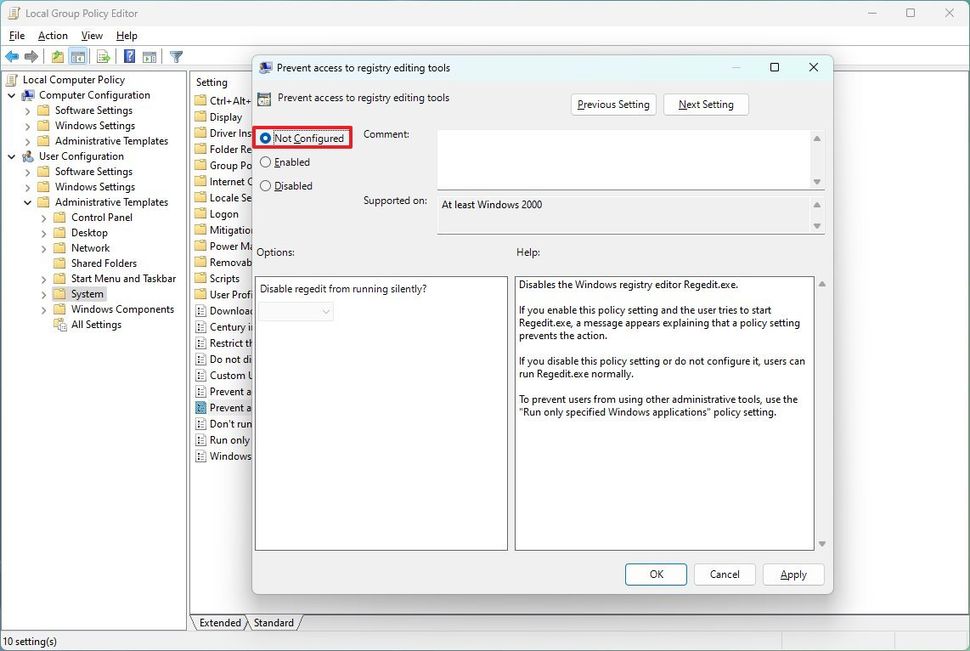Switch to the Extended tab
The image size is (970, 651).
219,622
